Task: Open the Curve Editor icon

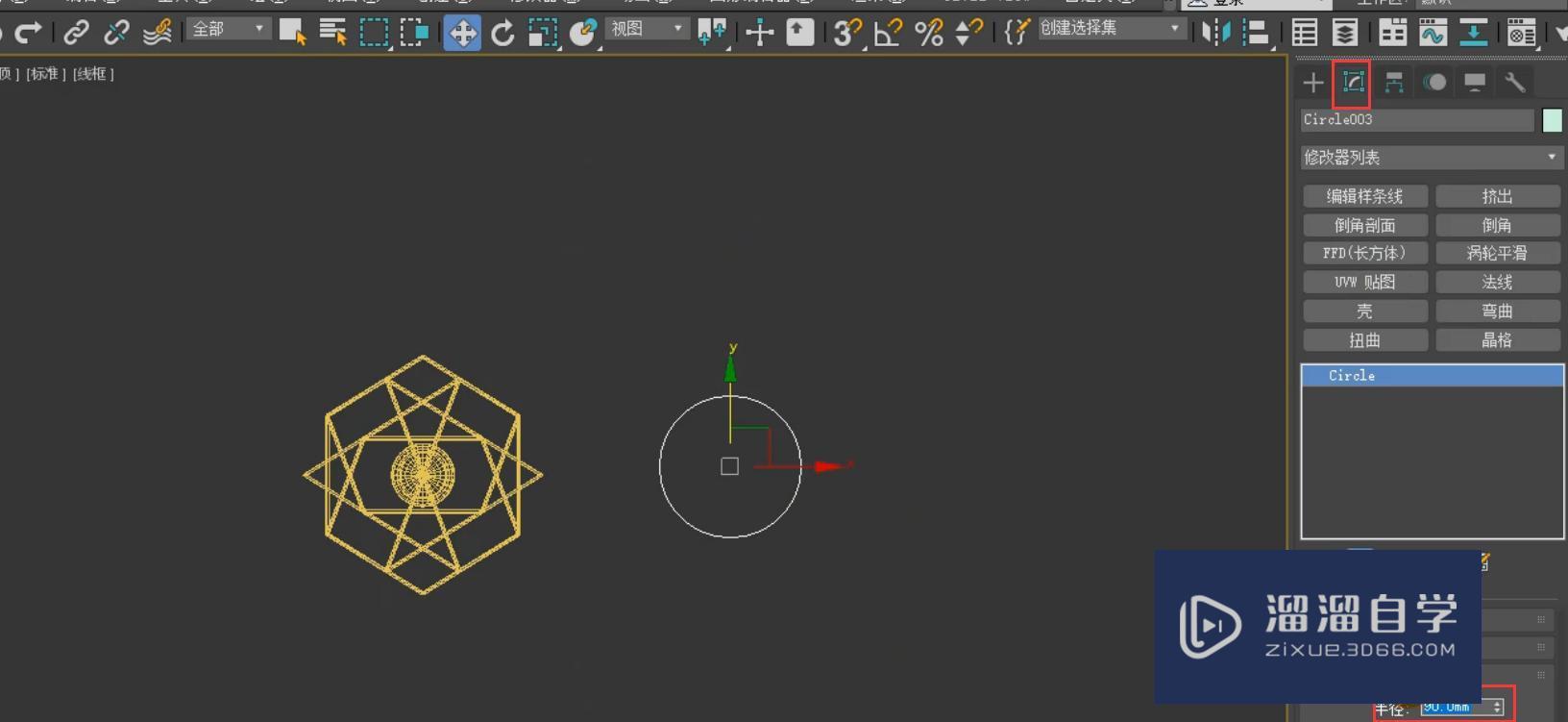Action: (x=1433, y=33)
